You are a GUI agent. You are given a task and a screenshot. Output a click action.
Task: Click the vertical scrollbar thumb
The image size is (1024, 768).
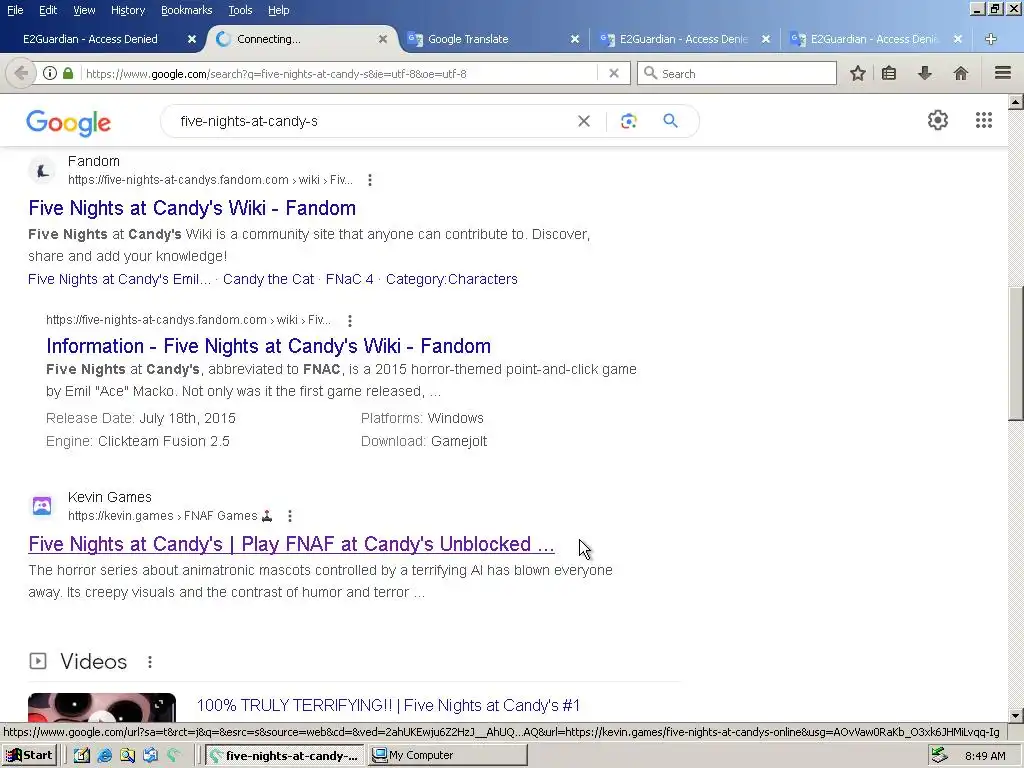point(1016,354)
